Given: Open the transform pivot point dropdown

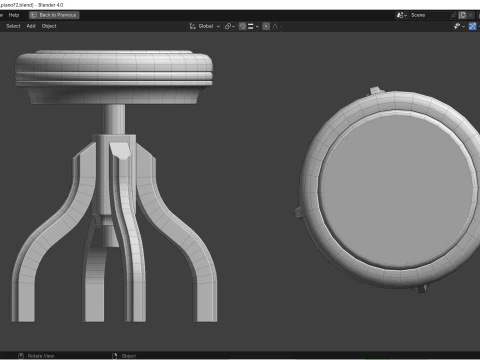Looking at the screenshot, I should click(x=230, y=26).
